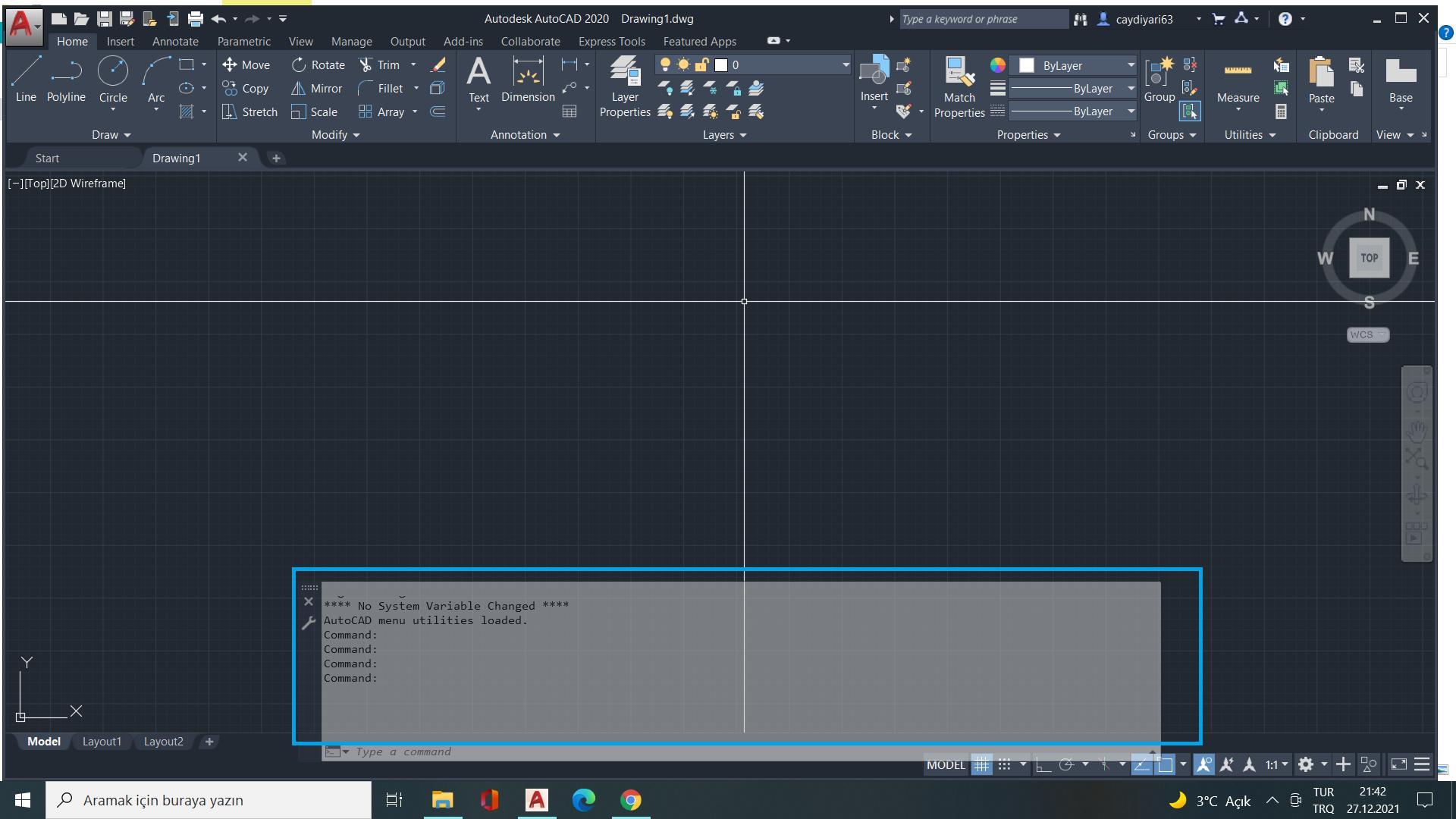This screenshot has height=819, width=1456.
Task: Toggle drawing grid display in status bar
Action: 981,764
